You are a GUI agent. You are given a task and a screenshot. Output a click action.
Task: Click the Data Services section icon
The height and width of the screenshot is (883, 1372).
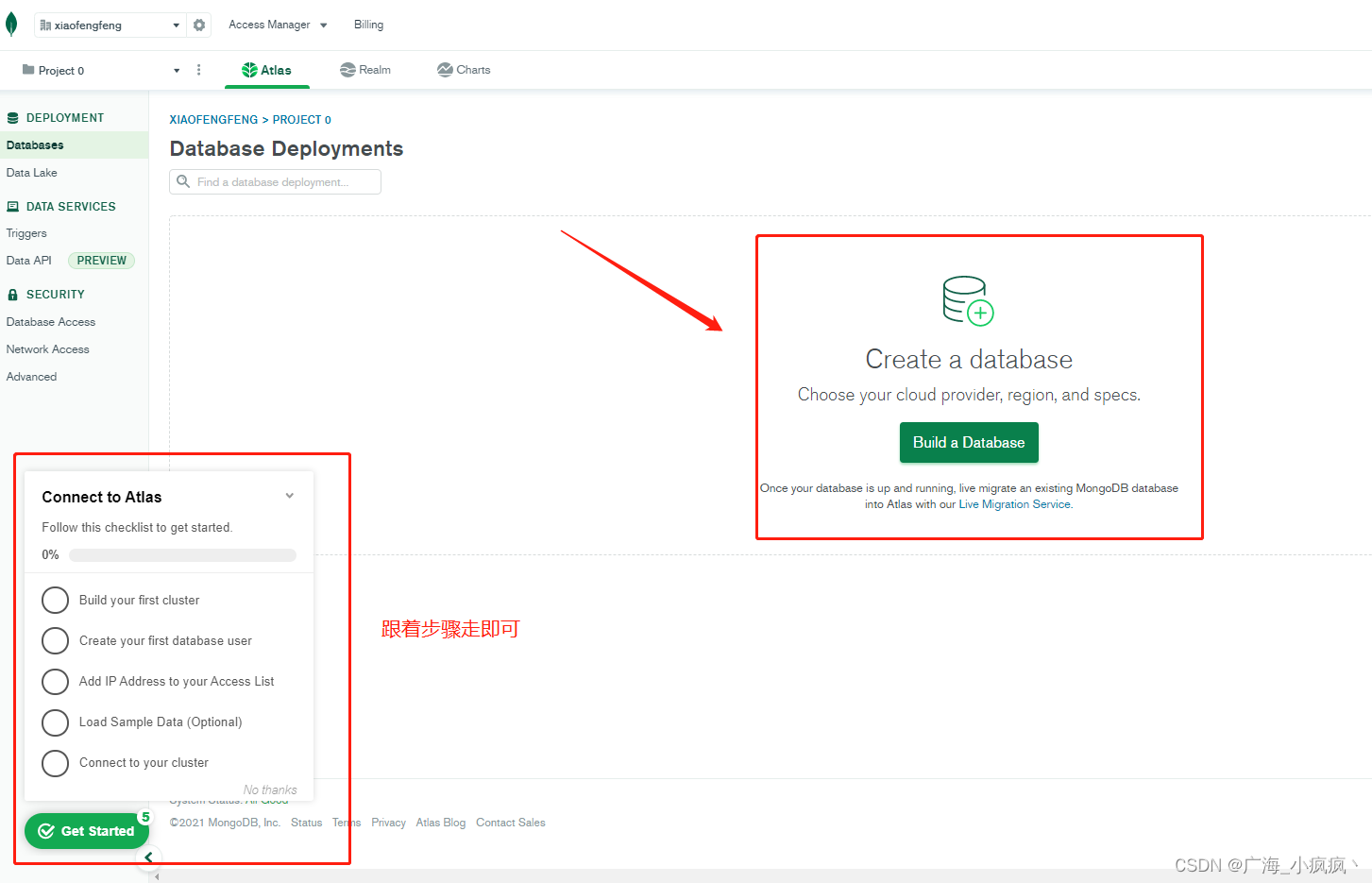[x=12, y=207]
